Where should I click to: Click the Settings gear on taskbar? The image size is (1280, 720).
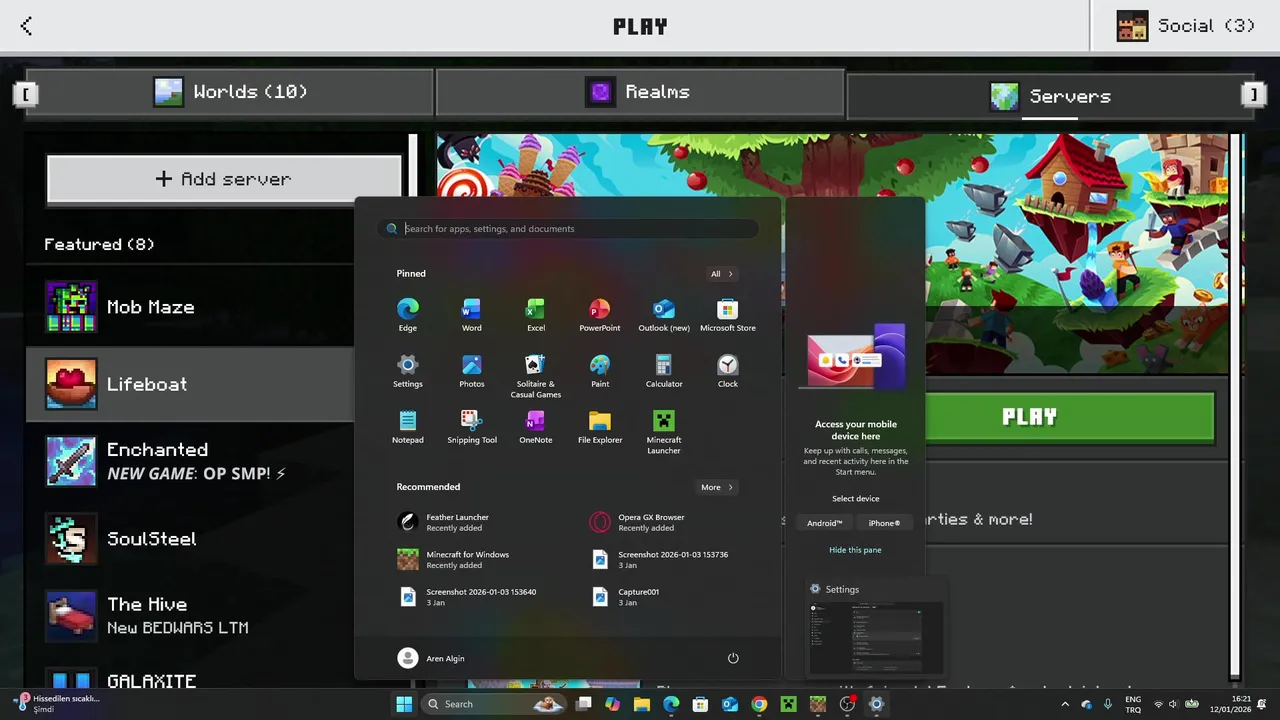pos(876,704)
